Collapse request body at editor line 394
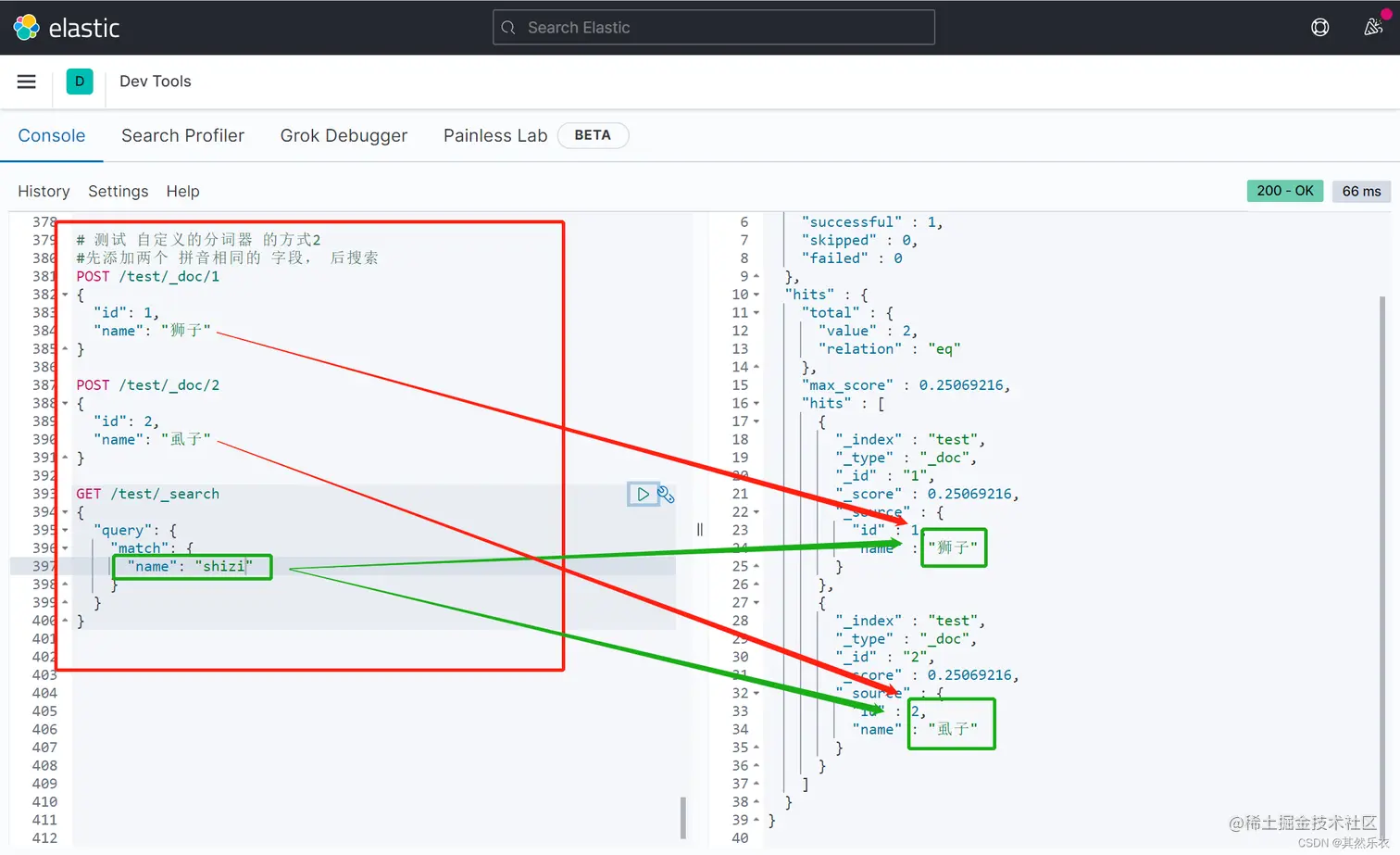Screen dimensions: 1400x855 coord(65,512)
